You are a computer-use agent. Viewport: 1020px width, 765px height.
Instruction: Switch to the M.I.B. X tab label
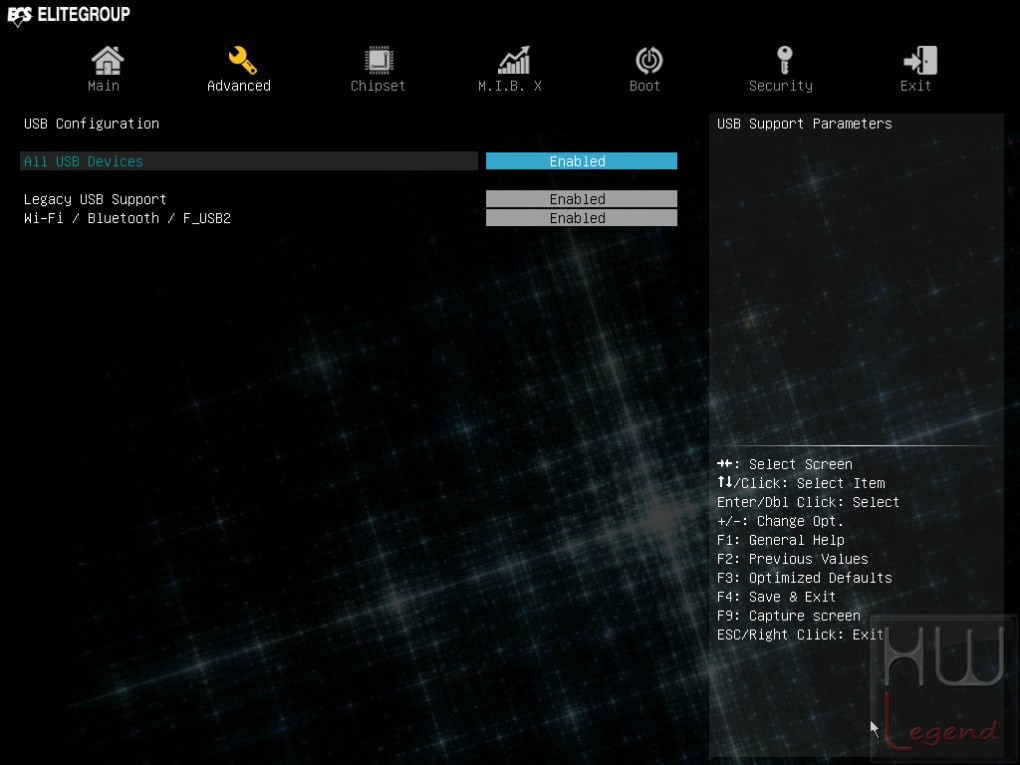click(510, 86)
